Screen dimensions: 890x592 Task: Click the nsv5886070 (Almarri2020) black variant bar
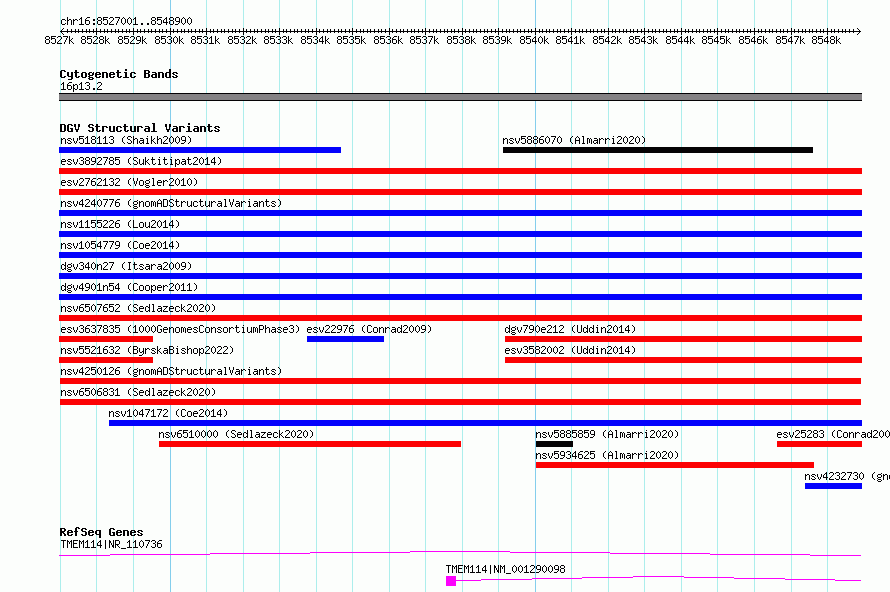[x=657, y=150]
